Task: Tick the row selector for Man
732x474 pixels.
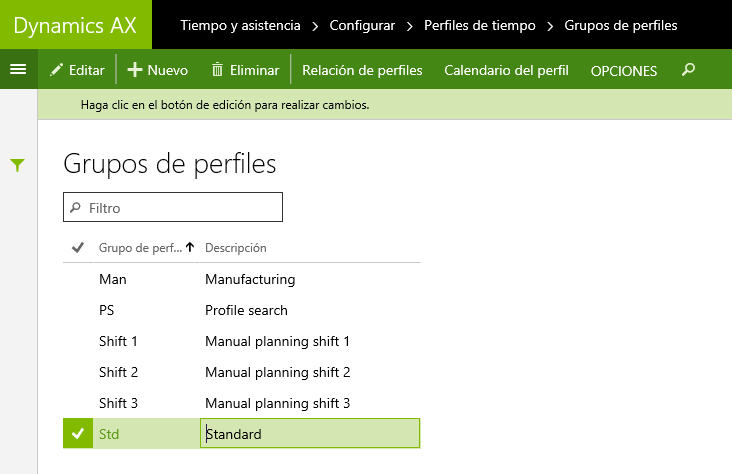Action: pos(78,279)
